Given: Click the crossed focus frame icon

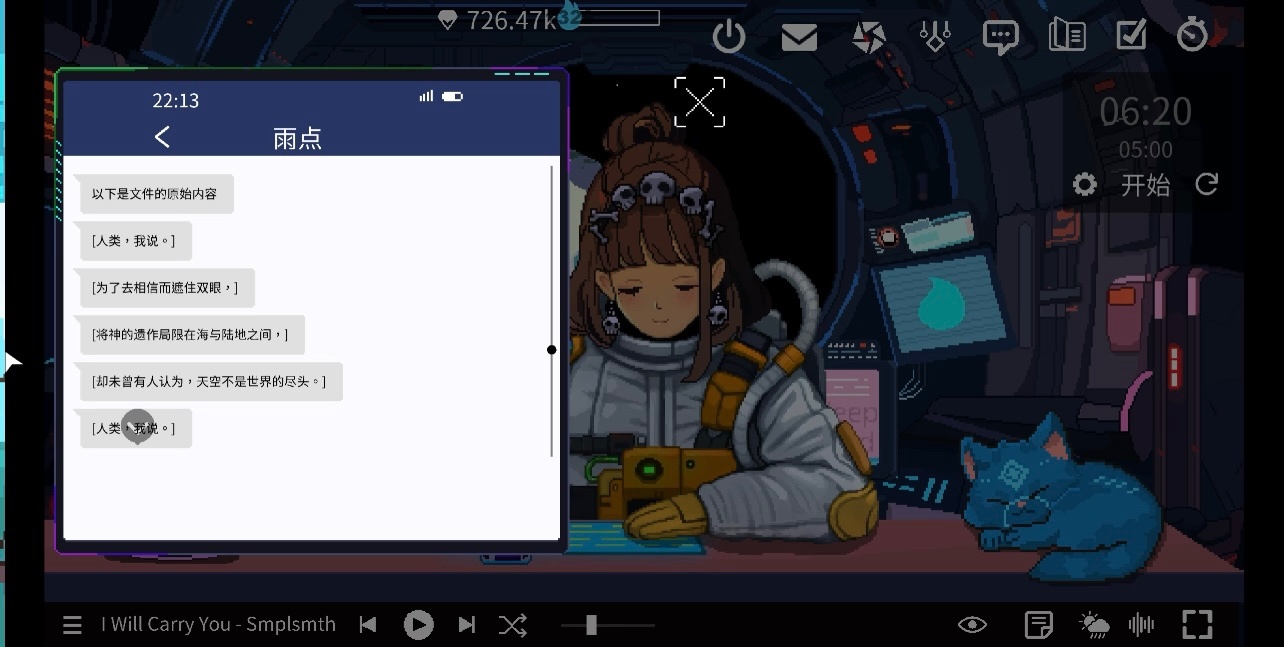Looking at the screenshot, I should (x=699, y=102).
